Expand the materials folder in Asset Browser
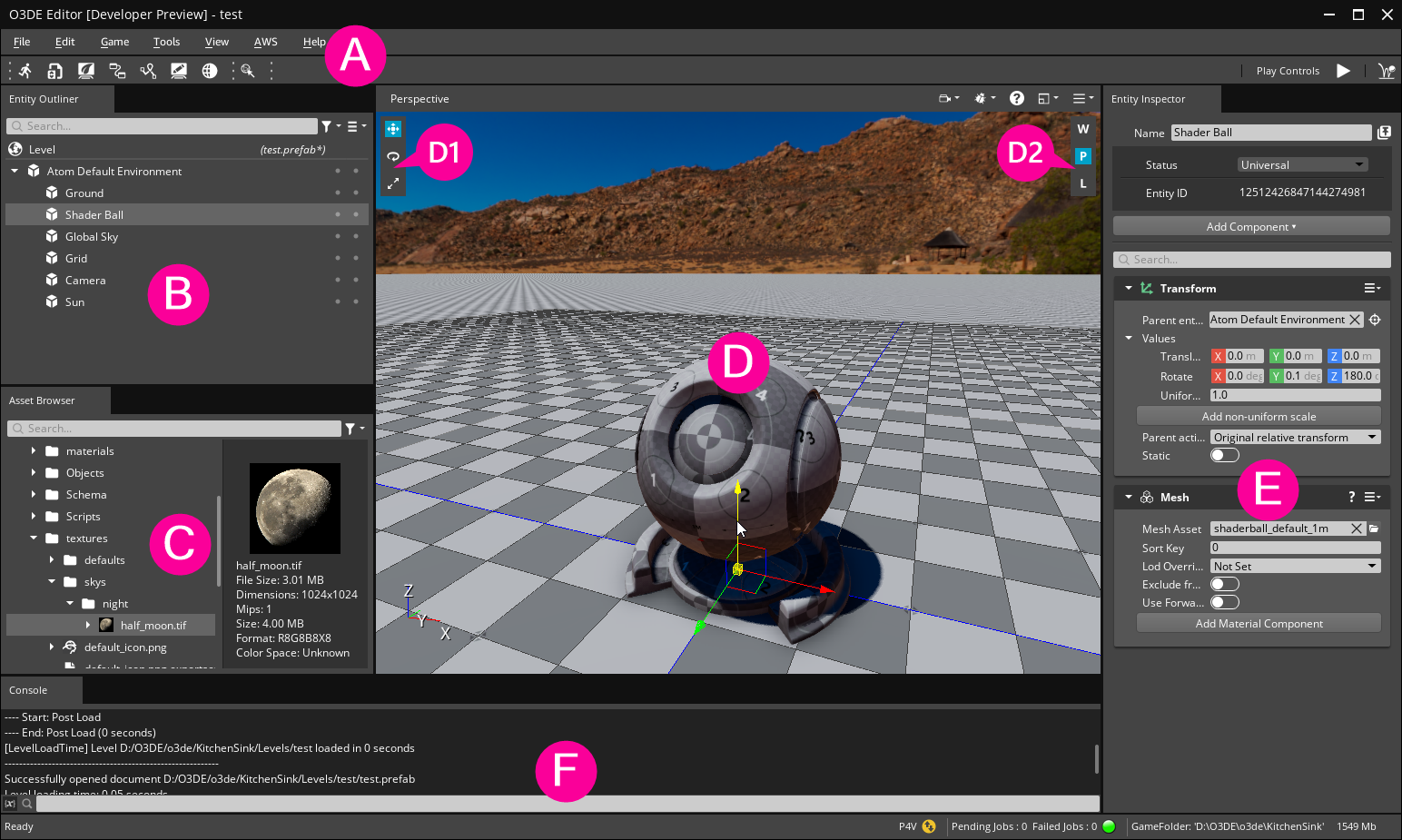This screenshot has height=840, width=1402. [34, 450]
